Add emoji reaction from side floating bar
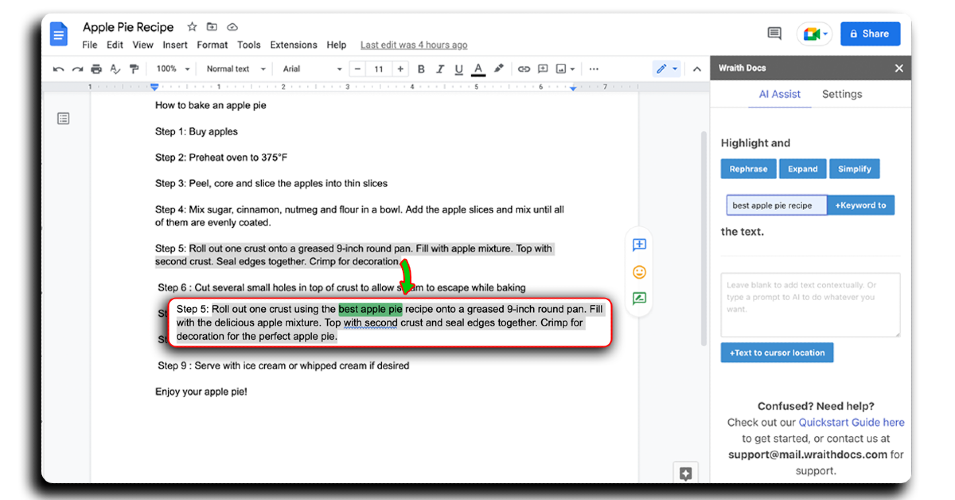This screenshot has width=955, height=500. [x=639, y=272]
